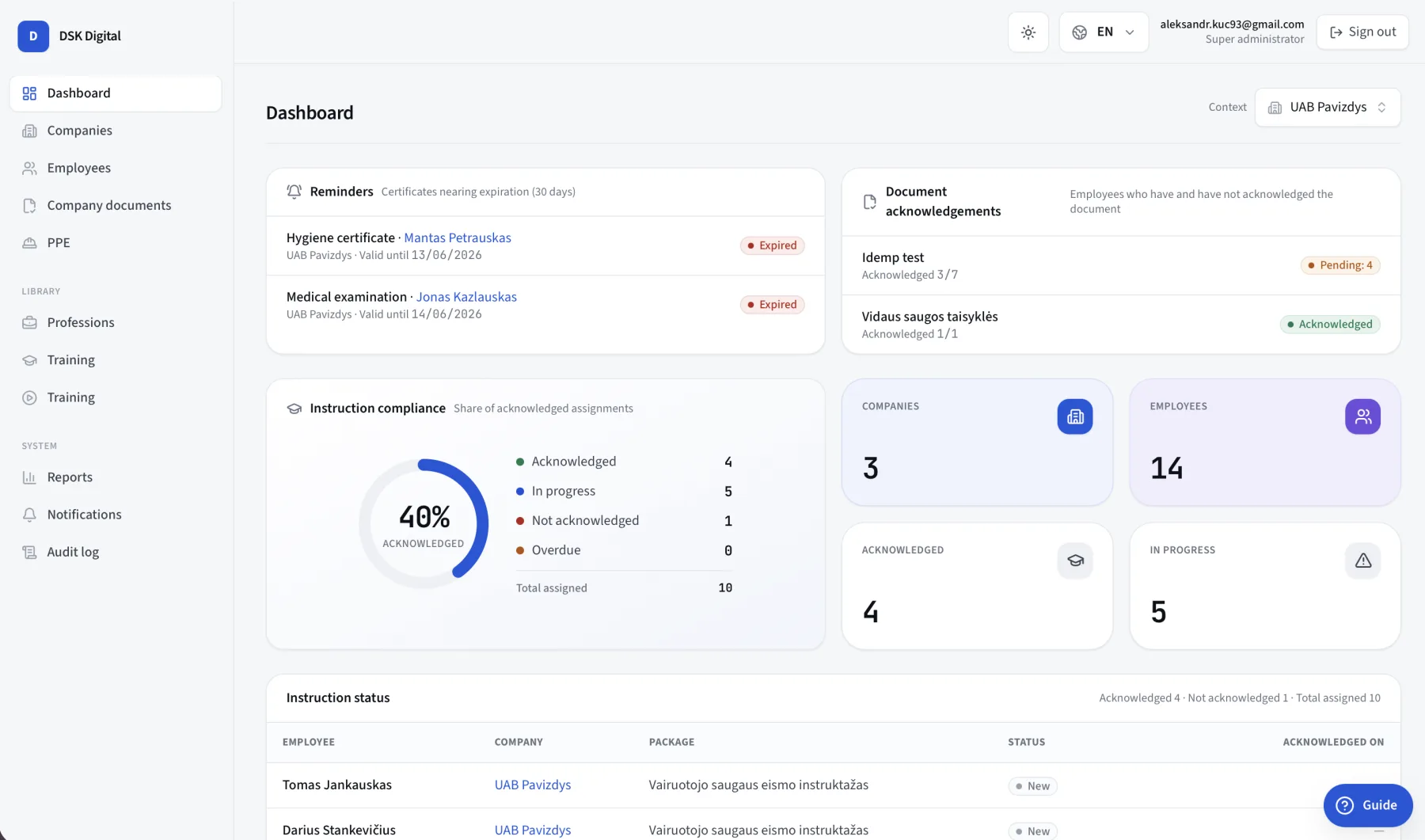Open the EN language dropdown
The image size is (1425, 840).
tap(1104, 32)
